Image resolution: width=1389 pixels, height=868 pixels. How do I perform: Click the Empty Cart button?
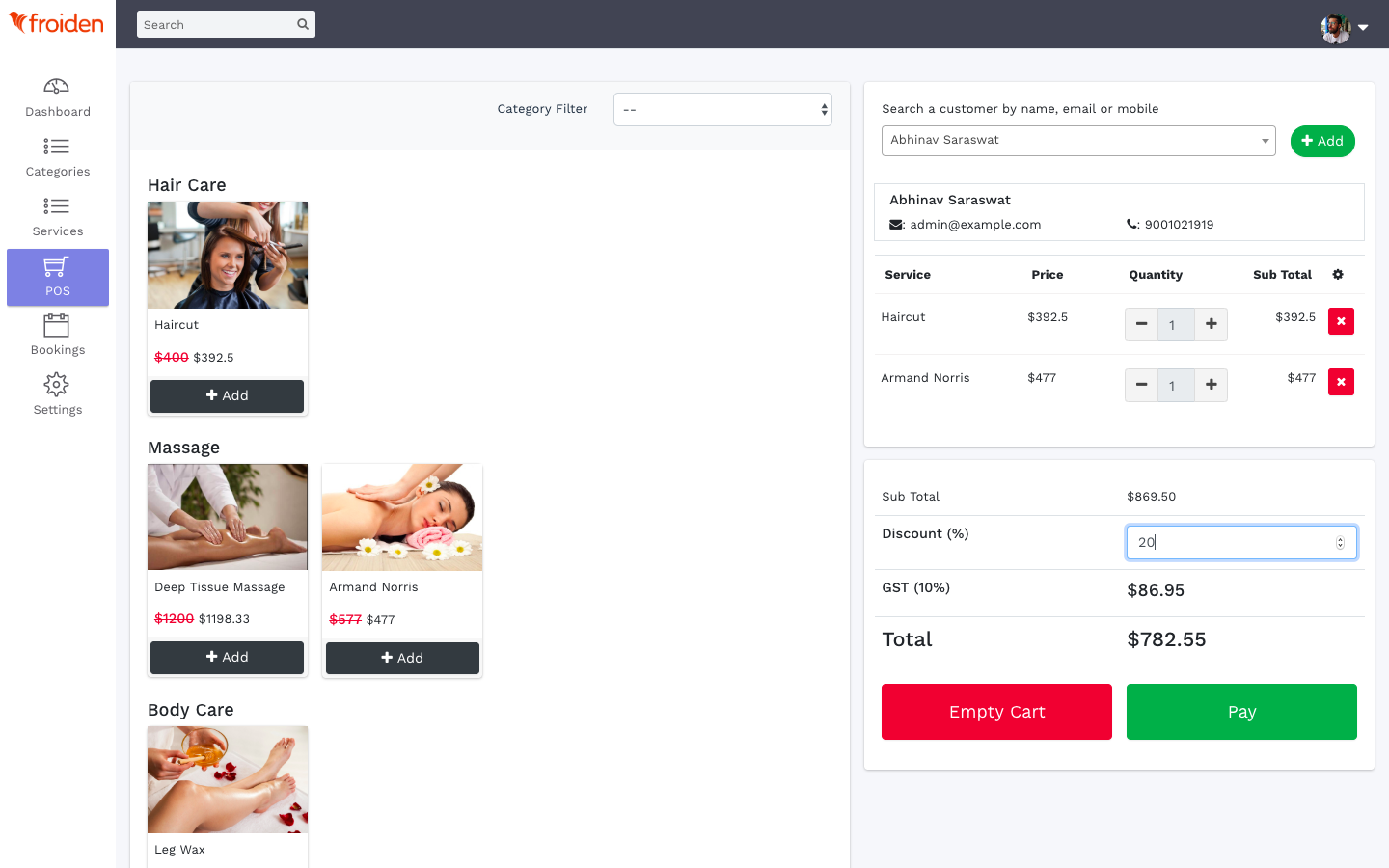[996, 712]
